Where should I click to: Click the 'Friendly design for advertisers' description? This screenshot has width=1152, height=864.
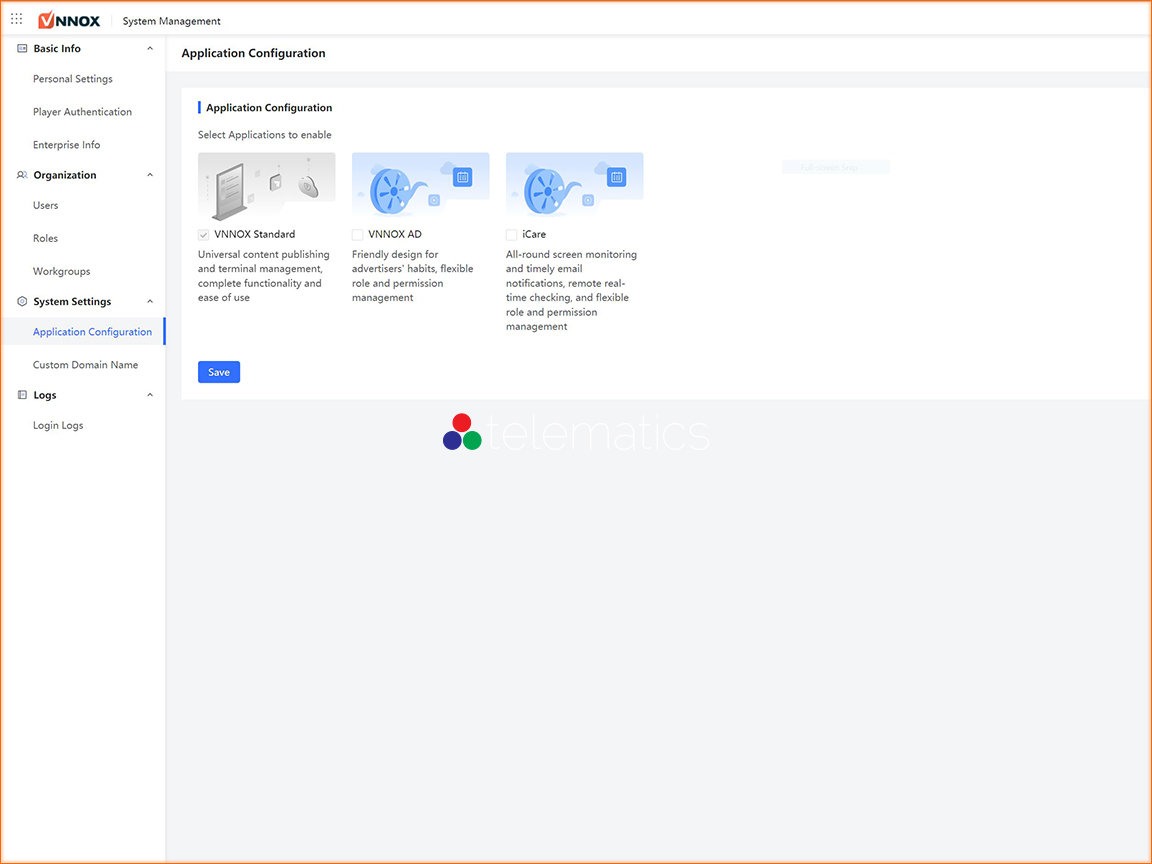pyautogui.click(x=412, y=276)
